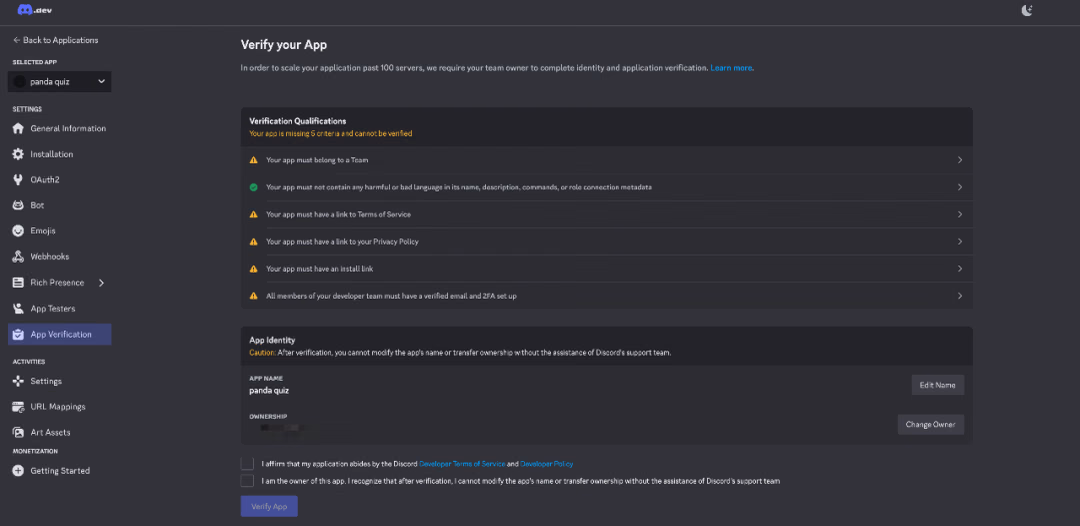Click warning icon beside Privacy Policy rule
The image size is (1080, 526).
point(253,242)
